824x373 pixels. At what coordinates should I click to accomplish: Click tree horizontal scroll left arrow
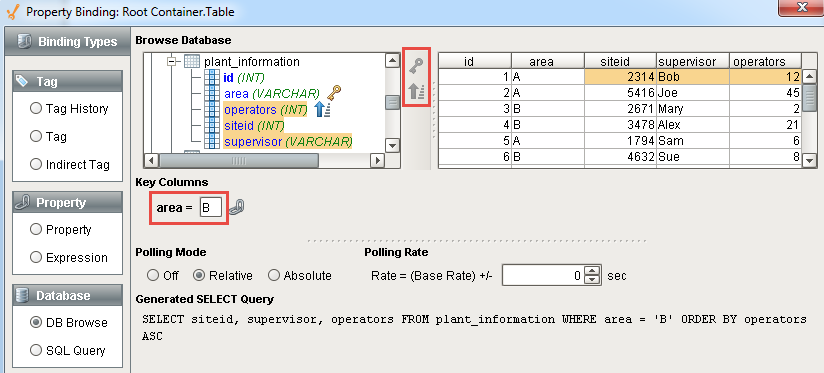pos(151,160)
